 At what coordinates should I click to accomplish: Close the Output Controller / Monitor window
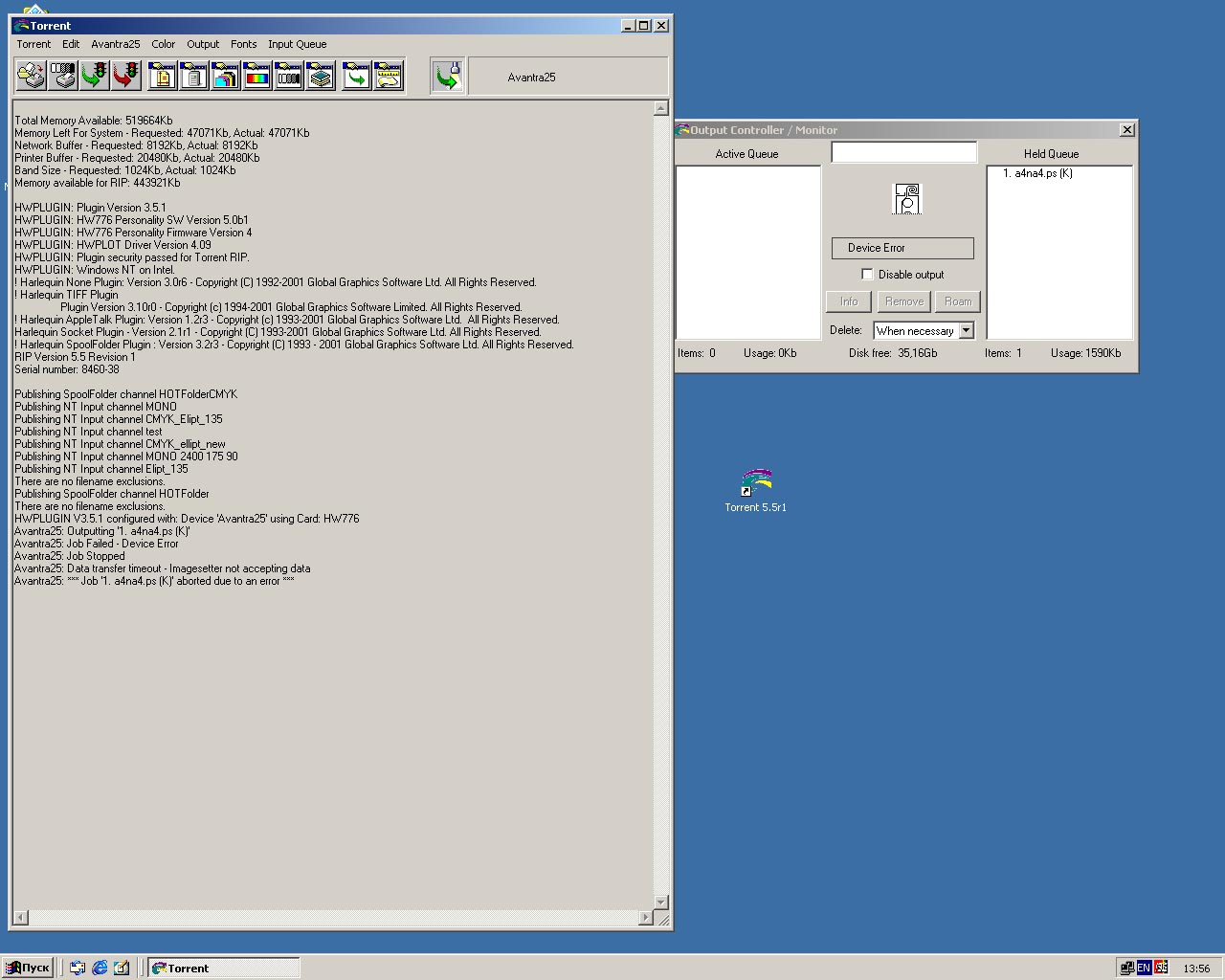[x=1127, y=129]
